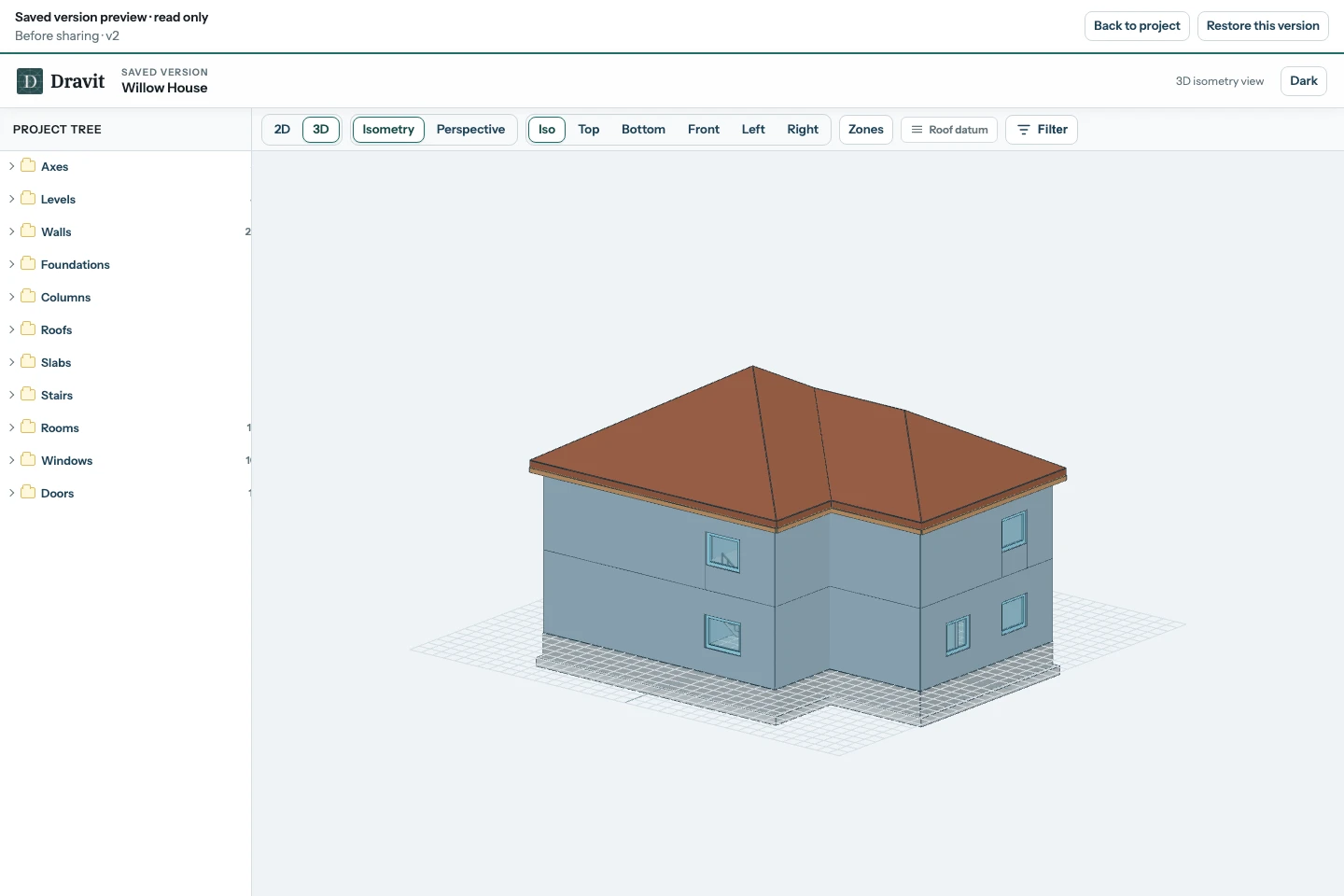Click the Stairs tree label
This screenshot has height=896, width=1344.
pyautogui.click(x=57, y=396)
